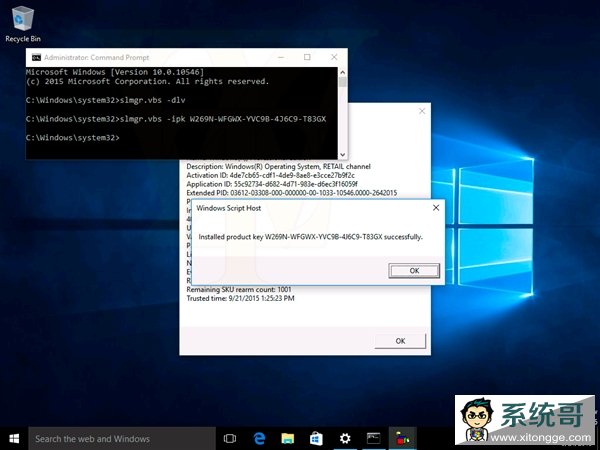Click the Command Prompt scrollbar thumb
This screenshot has width=600, height=450.
point(342,82)
